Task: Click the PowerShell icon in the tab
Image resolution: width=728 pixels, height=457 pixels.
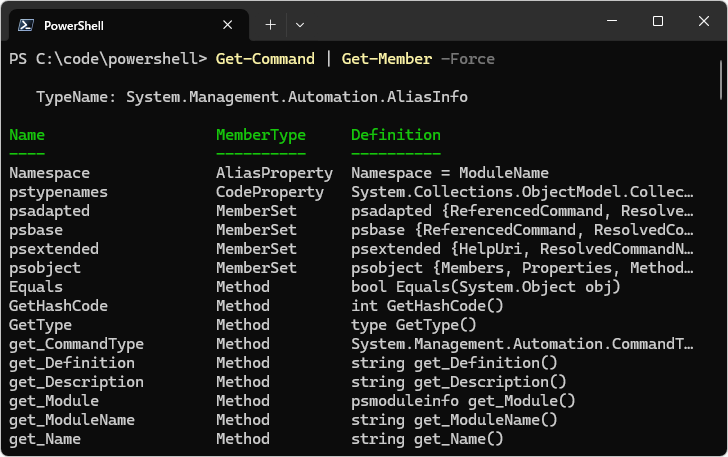Action: click(x=27, y=24)
